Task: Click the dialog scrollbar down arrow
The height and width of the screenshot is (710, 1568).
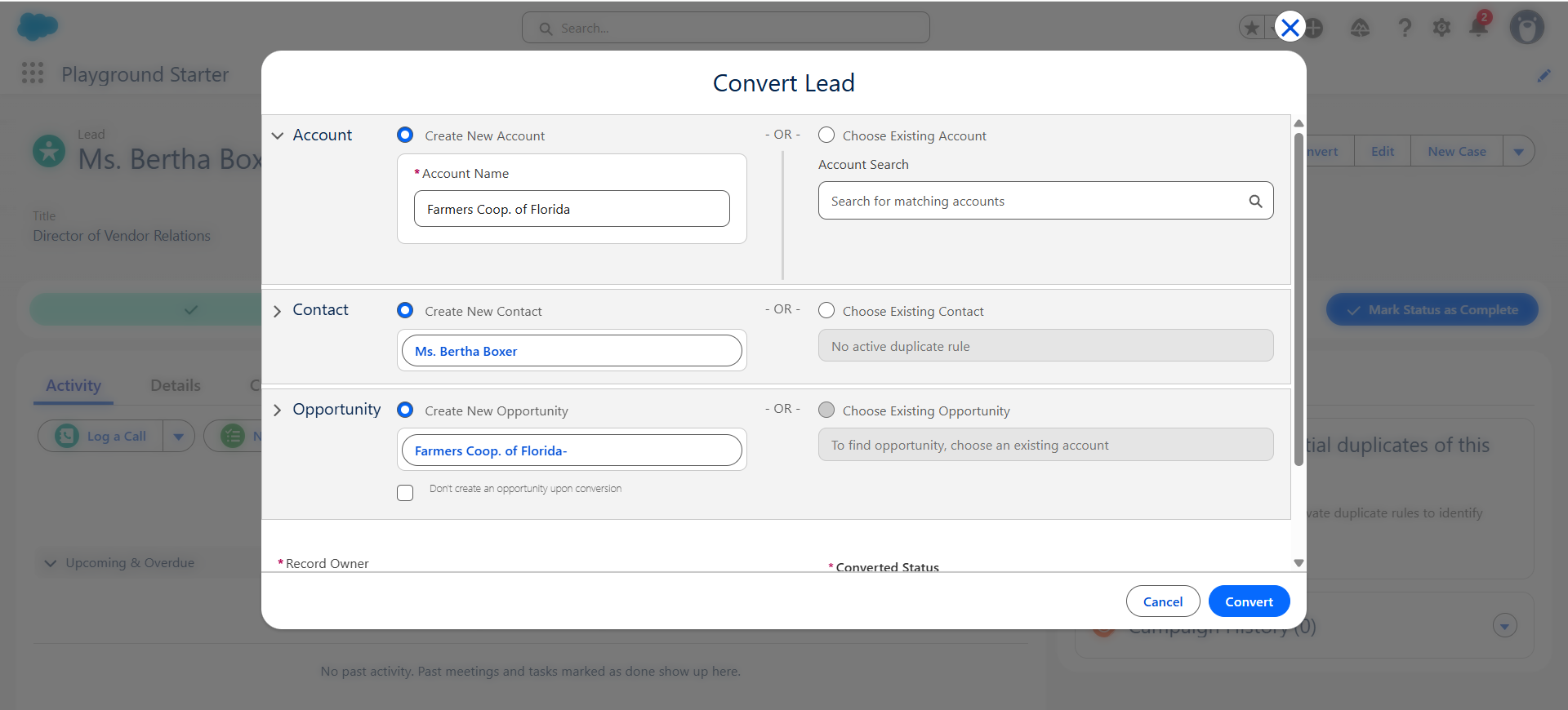Action: tap(1298, 563)
